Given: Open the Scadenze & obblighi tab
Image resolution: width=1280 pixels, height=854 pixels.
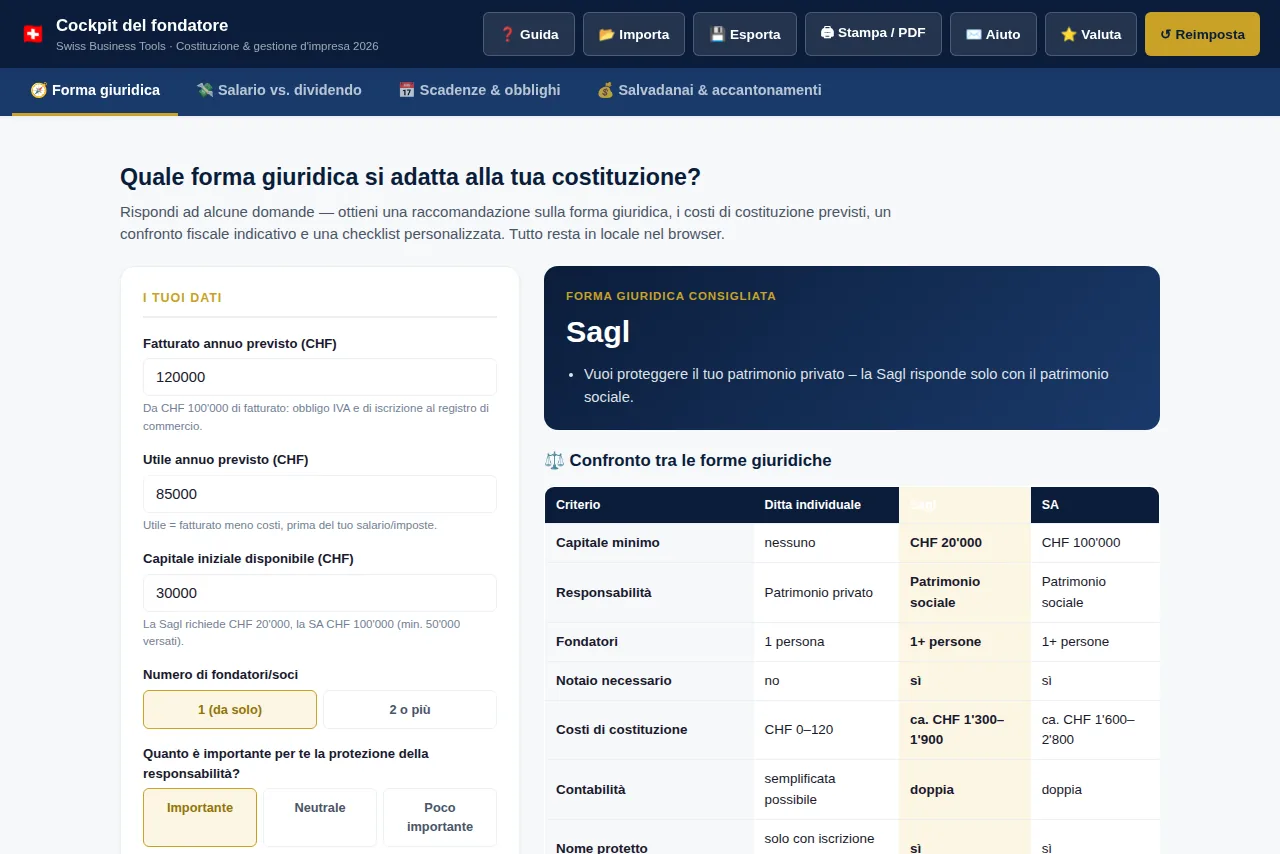Looking at the screenshot, I should (x=479, y=90).
